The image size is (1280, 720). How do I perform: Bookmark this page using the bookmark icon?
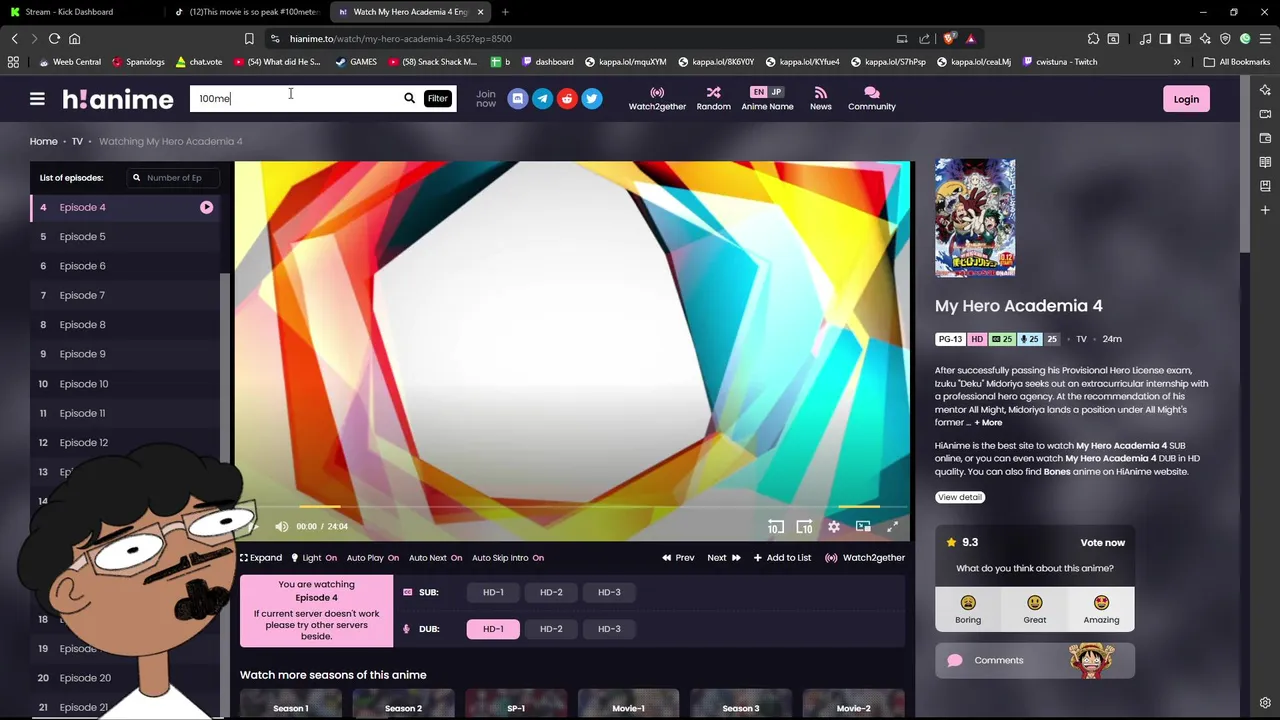(249, 39)
